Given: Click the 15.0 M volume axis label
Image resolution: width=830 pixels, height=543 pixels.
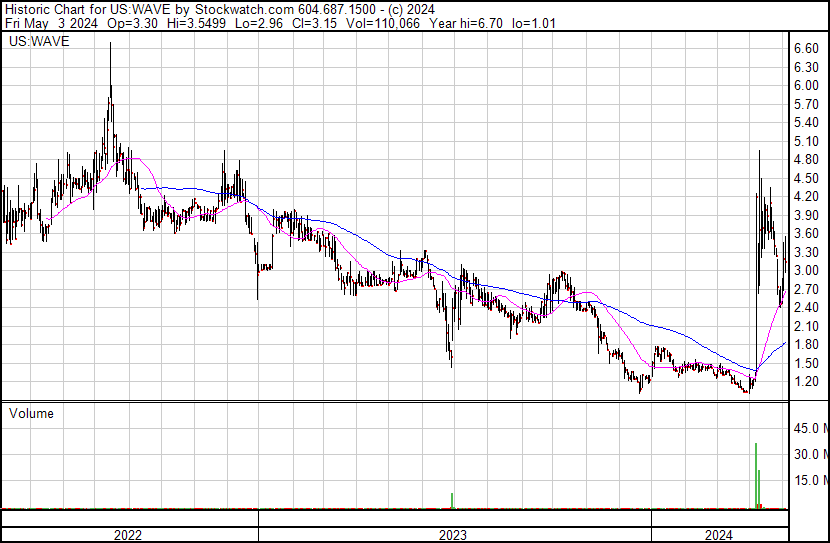Looking at the screenshot, I should click(x=810, y=480).
